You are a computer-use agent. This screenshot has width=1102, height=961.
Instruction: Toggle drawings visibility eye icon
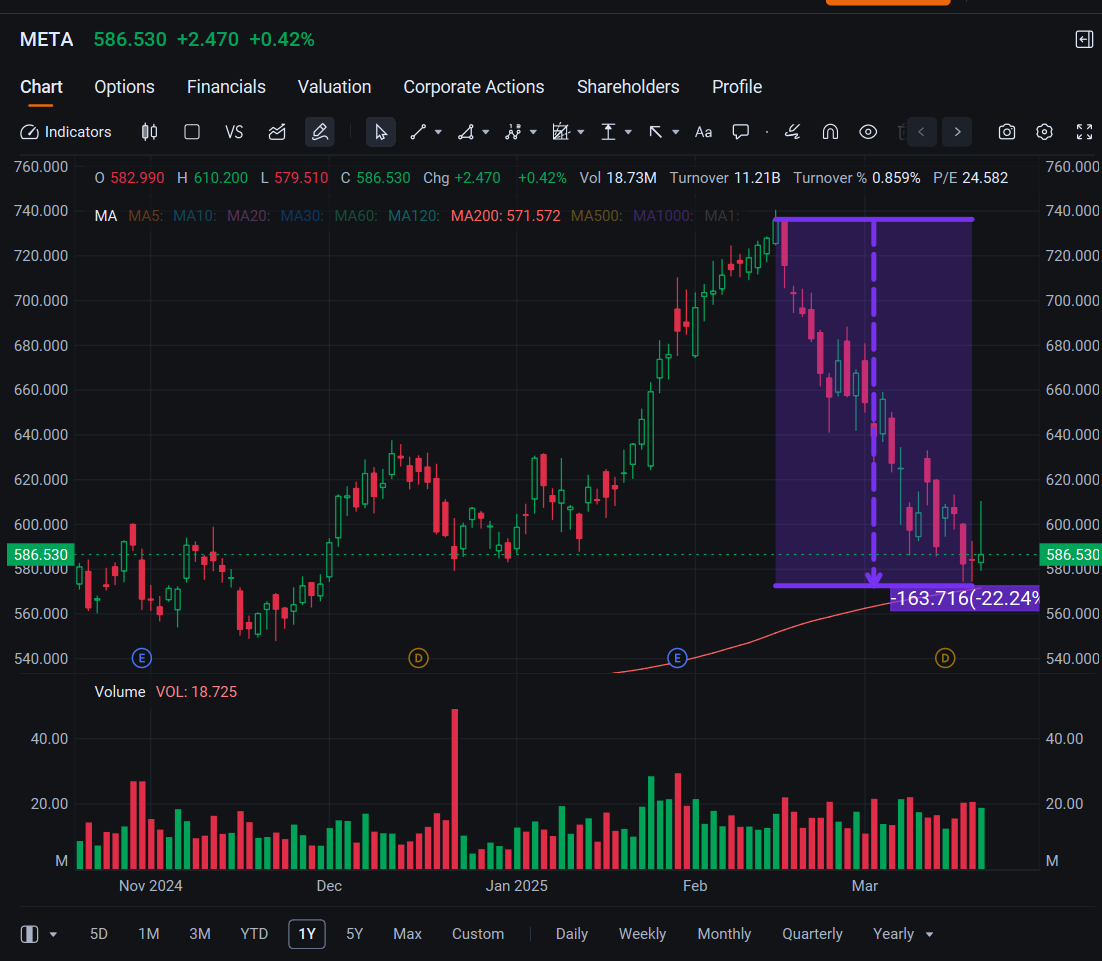click(868, 132)
